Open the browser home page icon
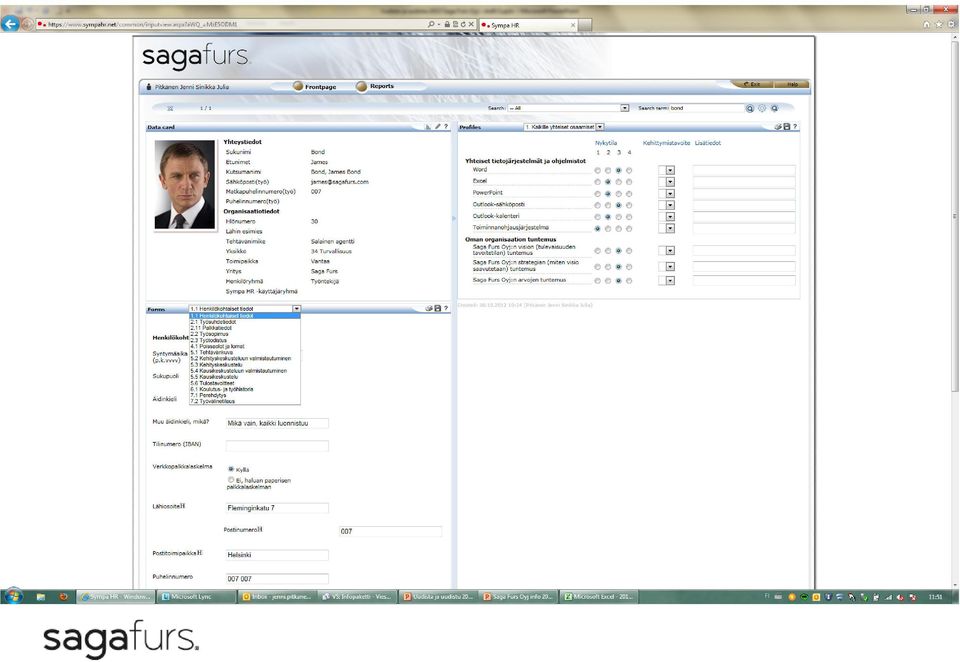This screenshot has height=662, width=960. coord(926,24)
